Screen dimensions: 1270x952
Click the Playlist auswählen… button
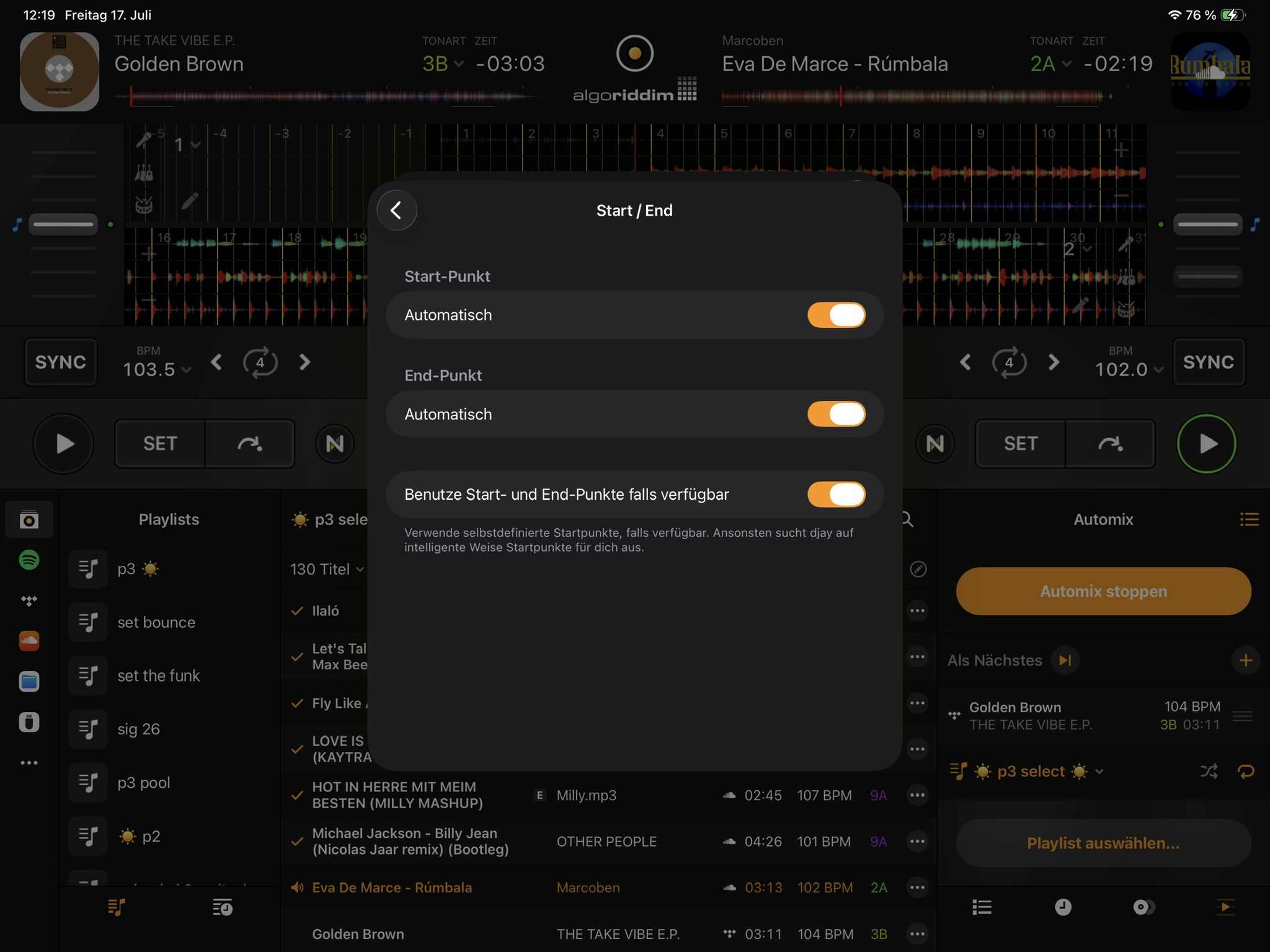1103,843
